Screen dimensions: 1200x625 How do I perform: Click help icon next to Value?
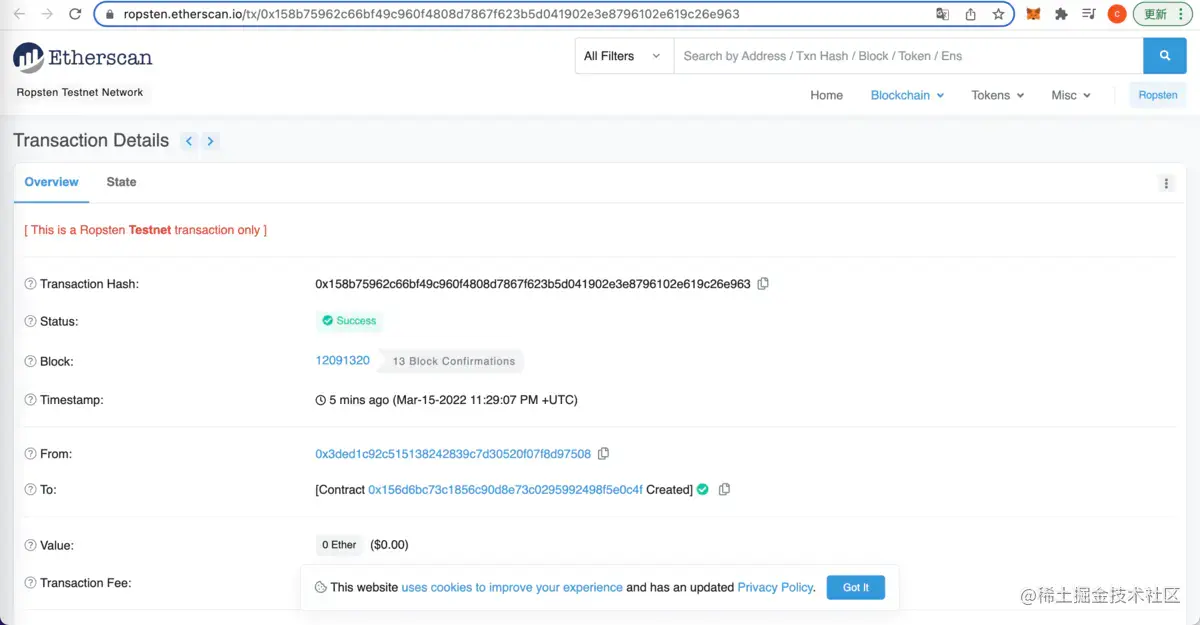(30, 546)
